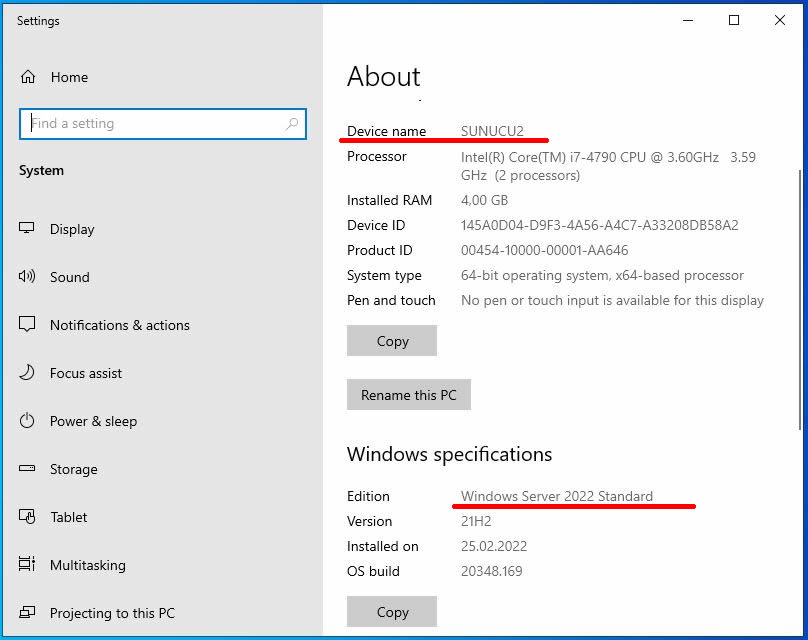Click the Multitasking windows icon
Viewport: 808px width, 640px height.
click(x=27, y=564)
